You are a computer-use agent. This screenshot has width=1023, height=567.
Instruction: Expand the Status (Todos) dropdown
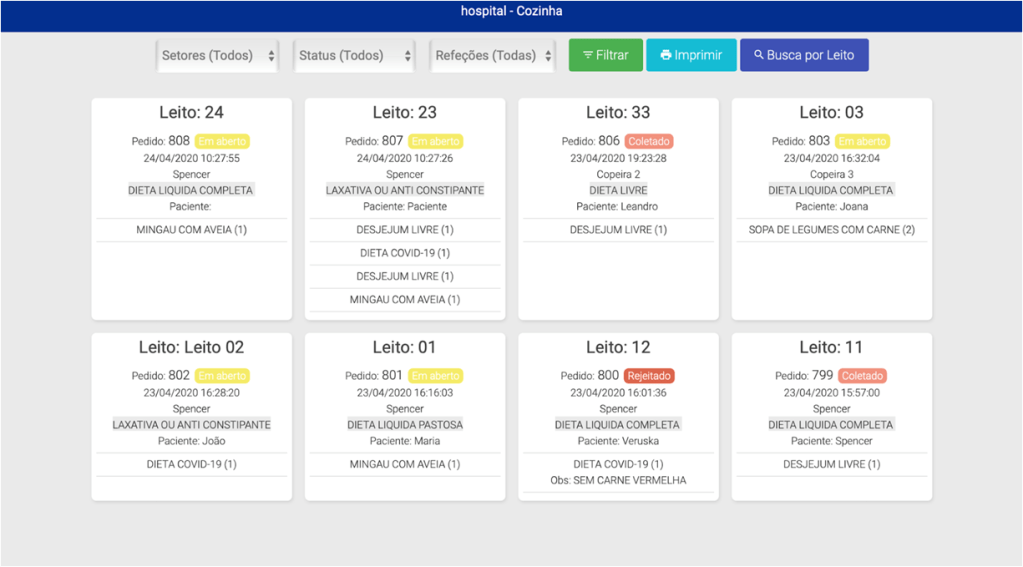point(354,56)
